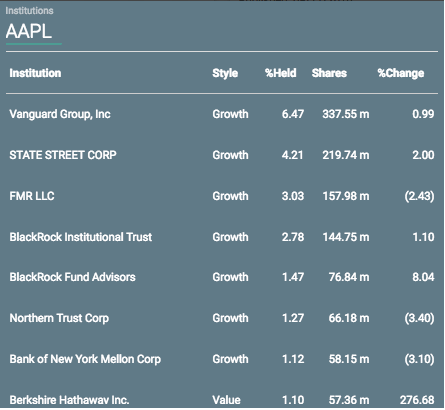Sort by %Held column header
Screen dimensions: 445x410
click(x=281, y=73)
